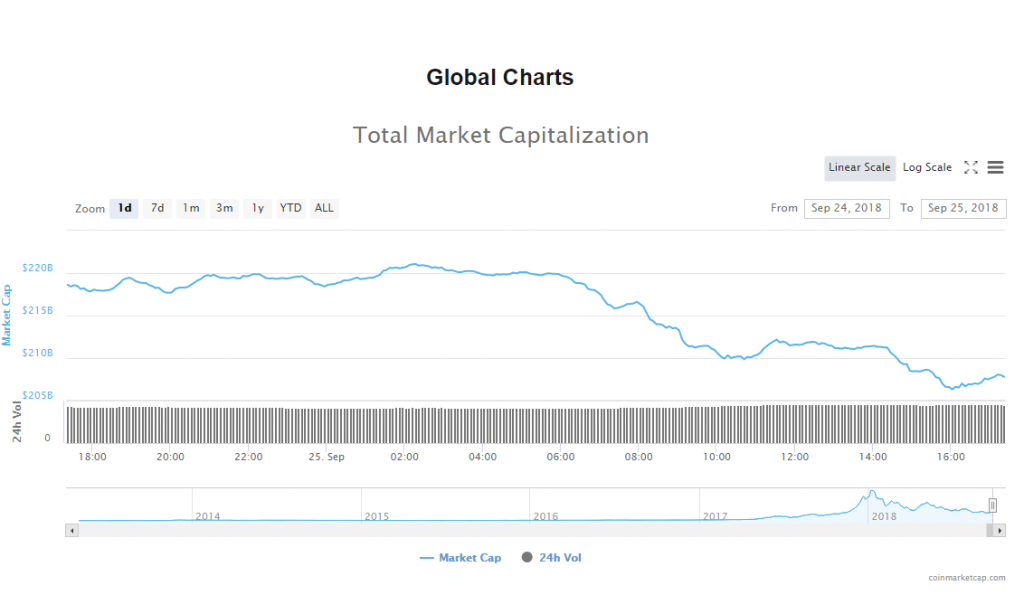The image size is (1024, 595).
Task: Choose the YTD zoom option
Action: click(x=290, y=208)
